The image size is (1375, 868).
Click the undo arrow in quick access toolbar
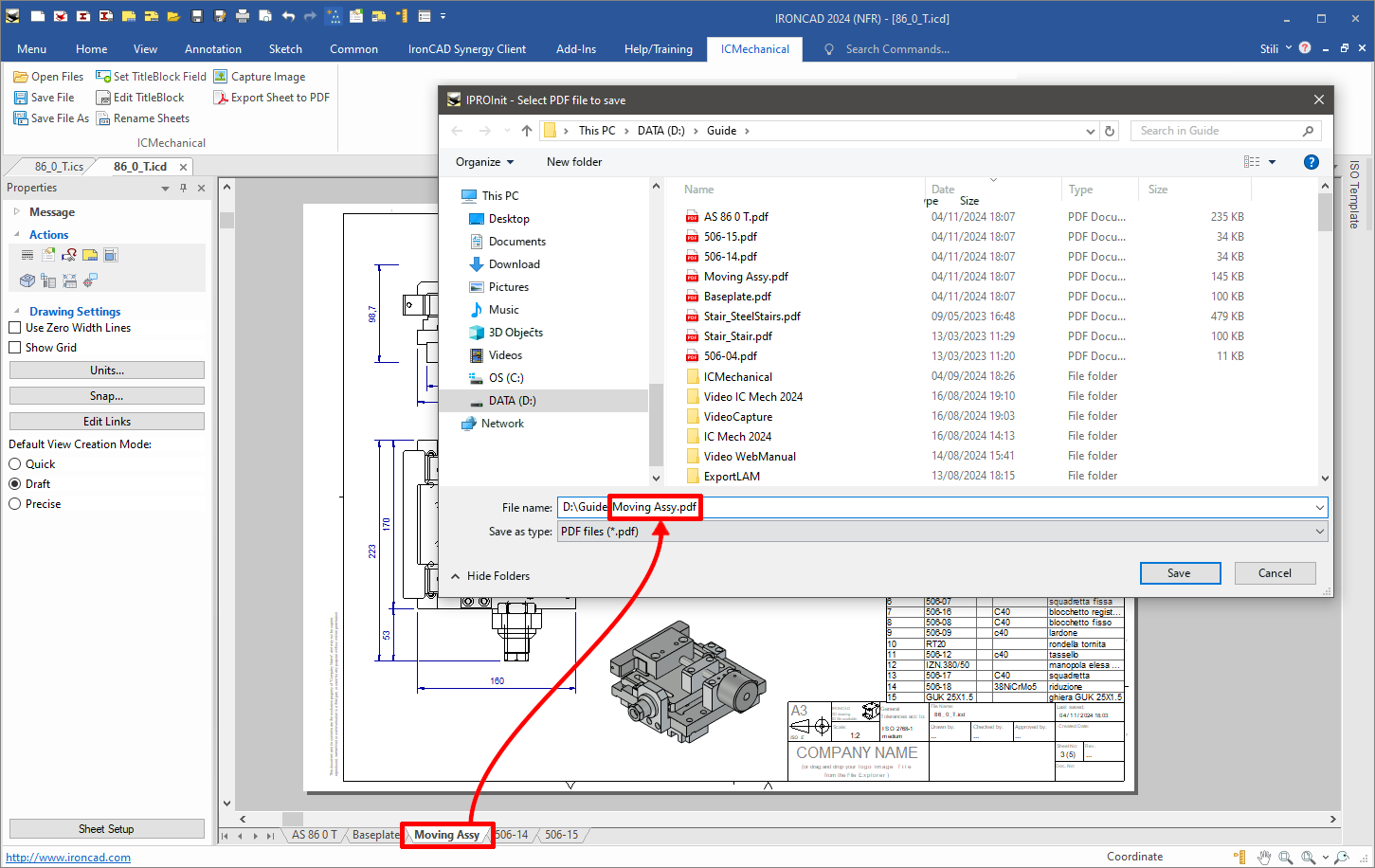[x=288, y=17]
